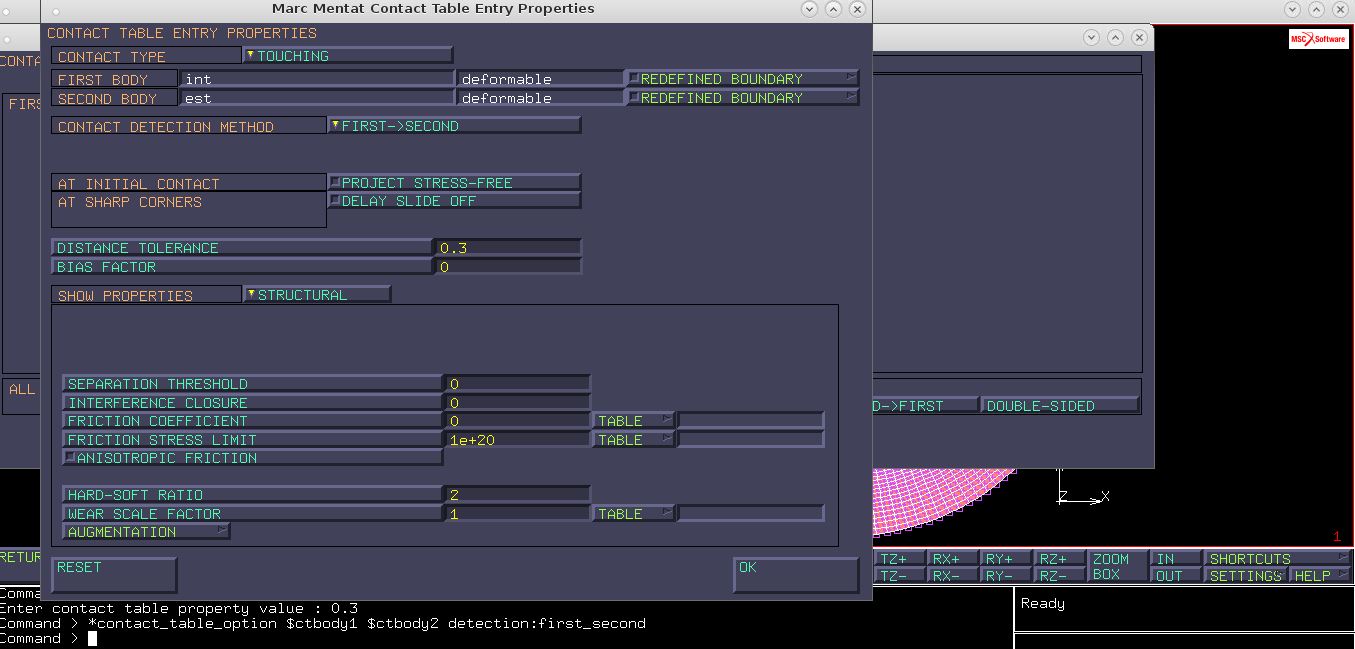Click the RESET button
1355x649 pixels.
click(x=114, y=575)
